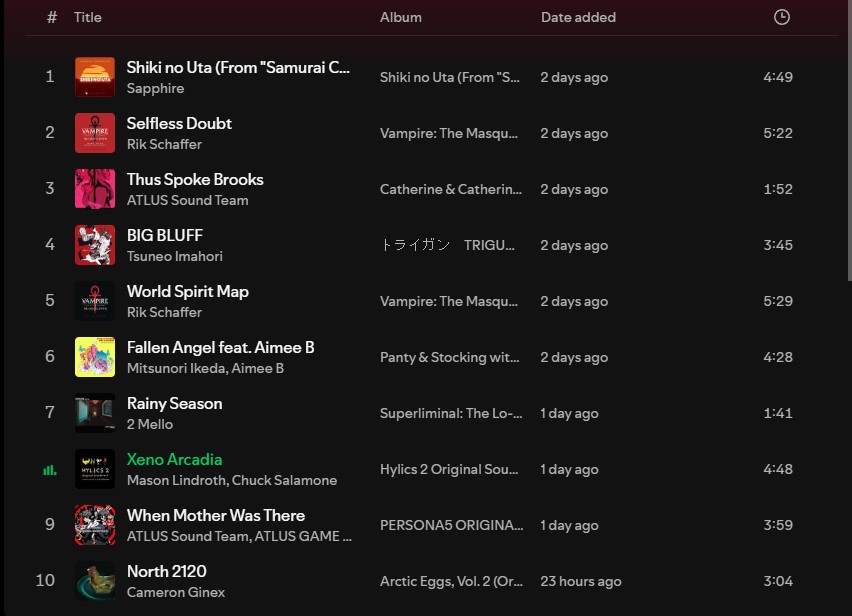
Task: Open artist Sapphire
Action: point(155,88)
